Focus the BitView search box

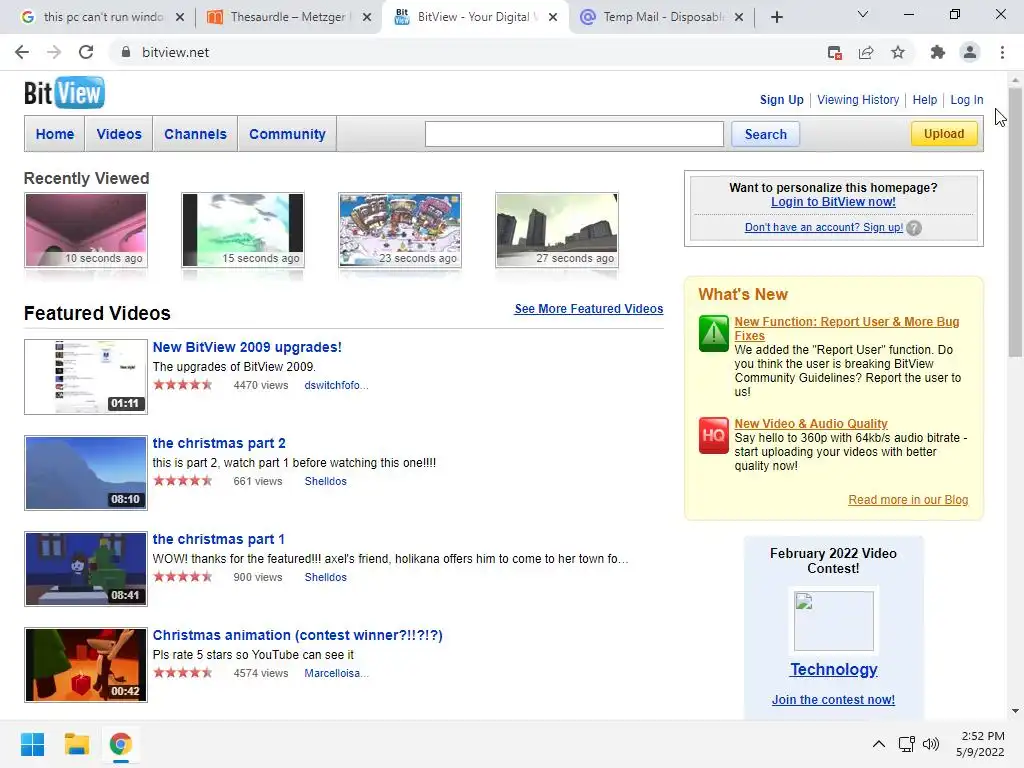click(574, 134)
